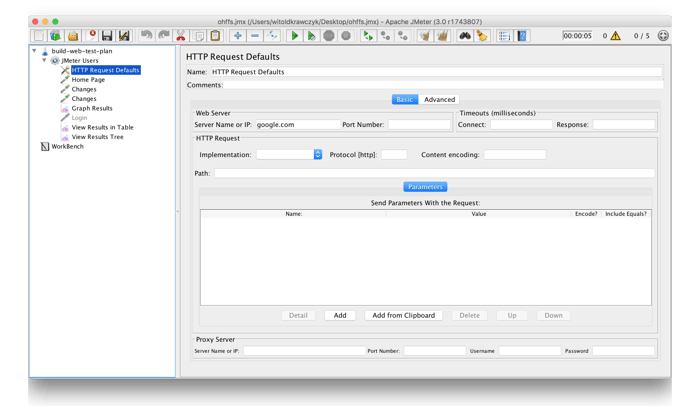
Task: Open the Implementation dropdown
Action: coord(289,154)
